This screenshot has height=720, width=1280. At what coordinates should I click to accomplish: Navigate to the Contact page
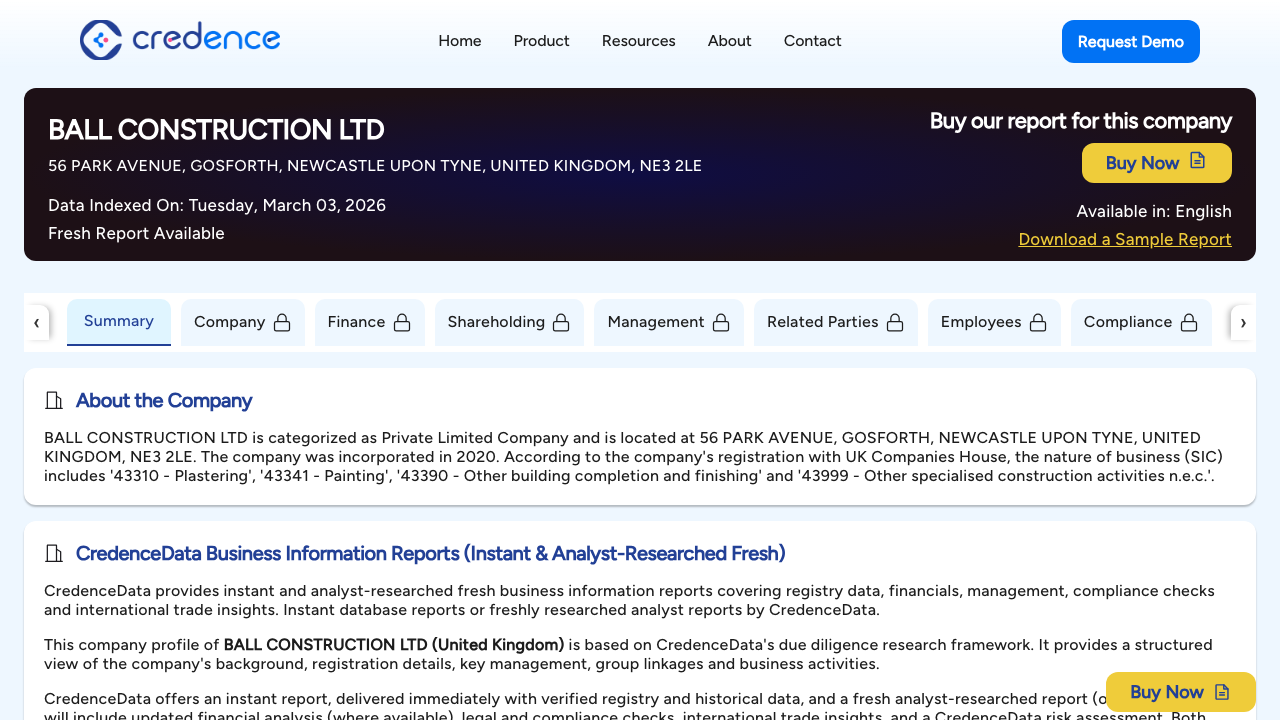tap(812, 41)
